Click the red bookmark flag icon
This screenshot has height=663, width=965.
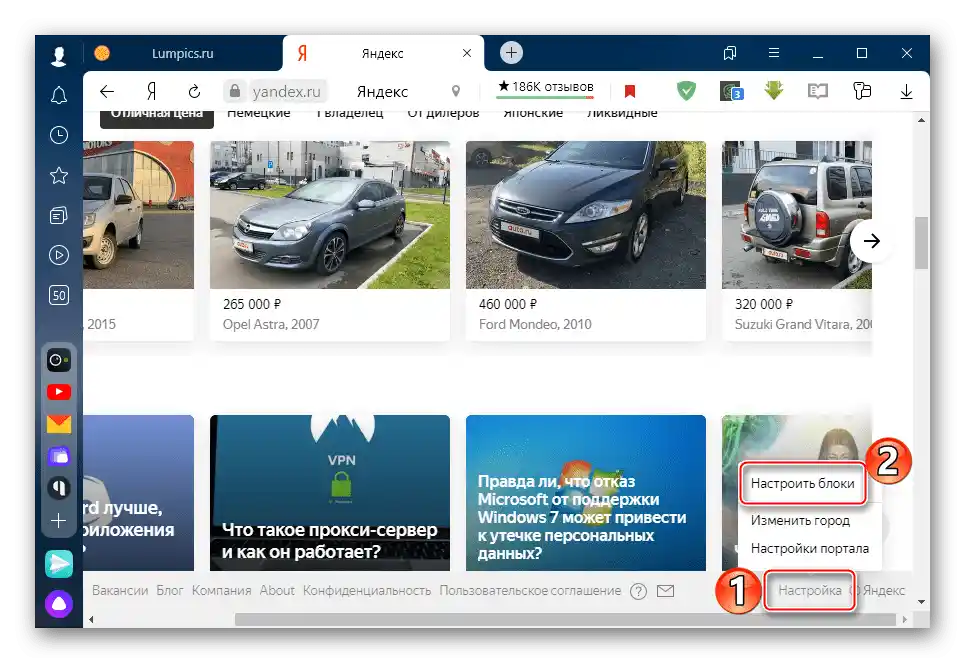coord(630,92)
